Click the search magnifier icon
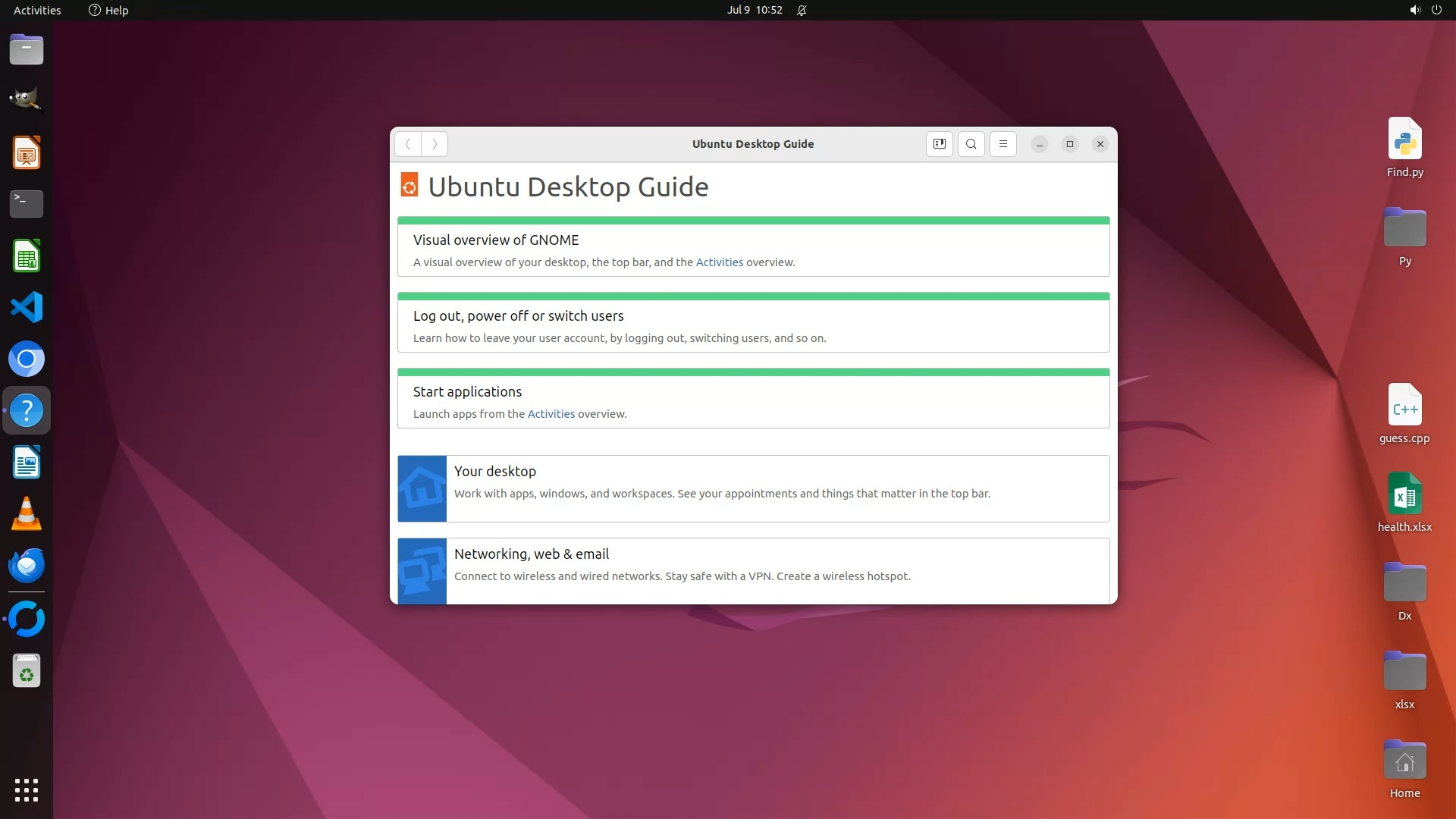Screen dimensions: 1456x819 pos(971,144)
